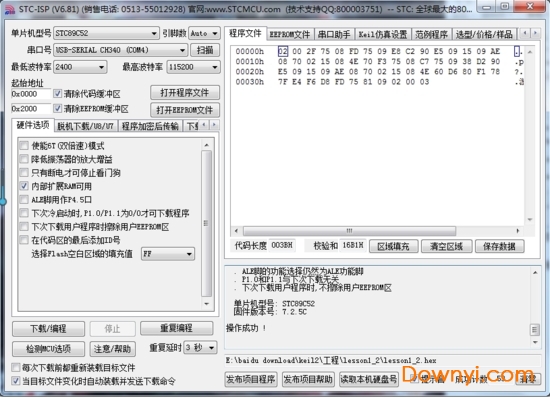Click the 扫描 button
Image resolution: width=550 pixels, height=398 pixels.
pyautogui.click(x=205, y=50)
